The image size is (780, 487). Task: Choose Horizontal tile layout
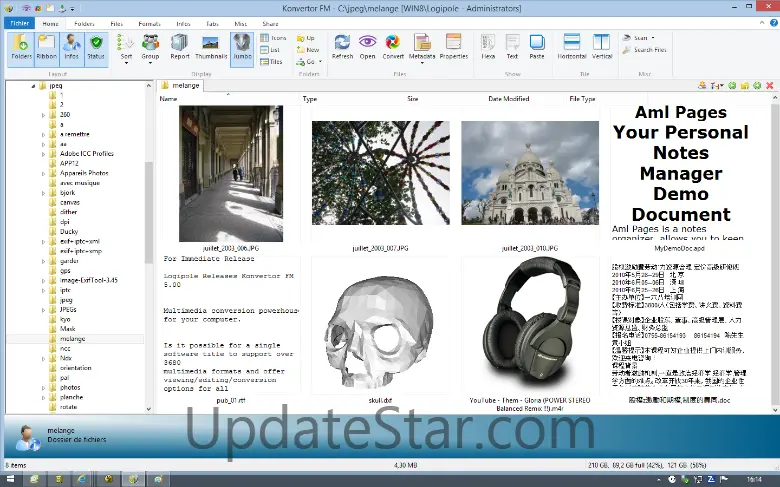572,46
